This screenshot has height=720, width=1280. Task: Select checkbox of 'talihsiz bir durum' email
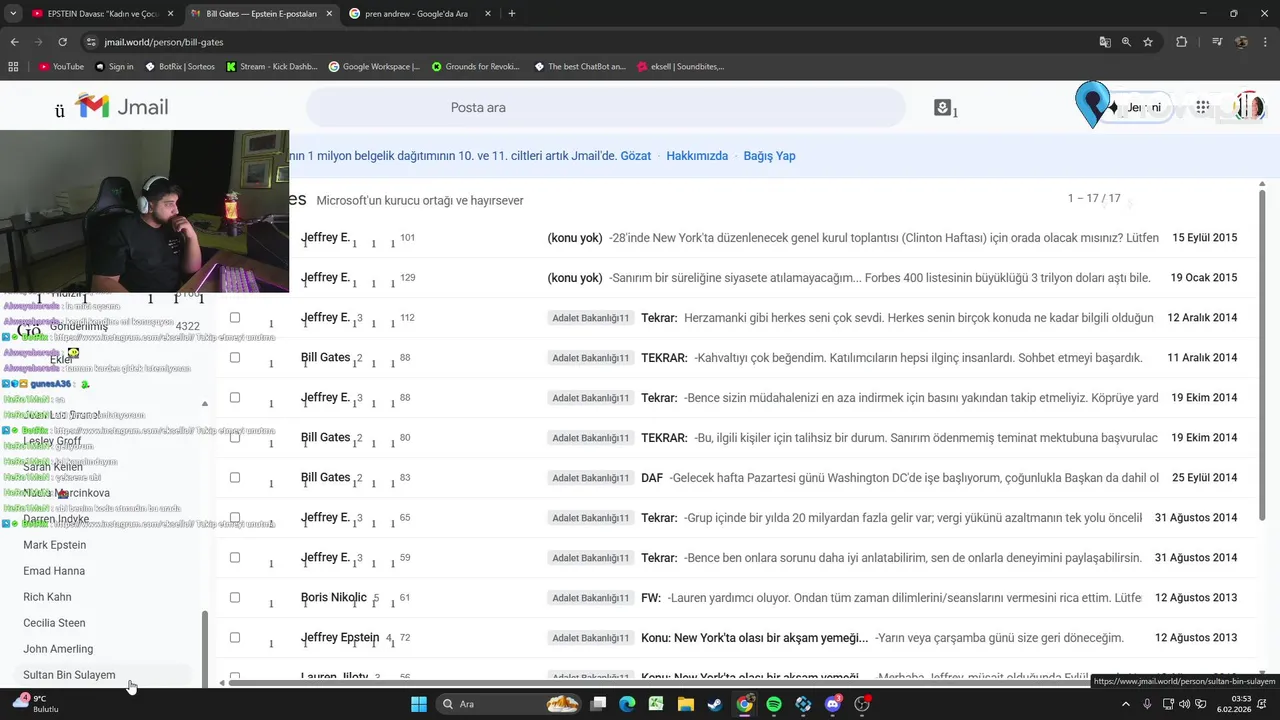click(235, 438)
